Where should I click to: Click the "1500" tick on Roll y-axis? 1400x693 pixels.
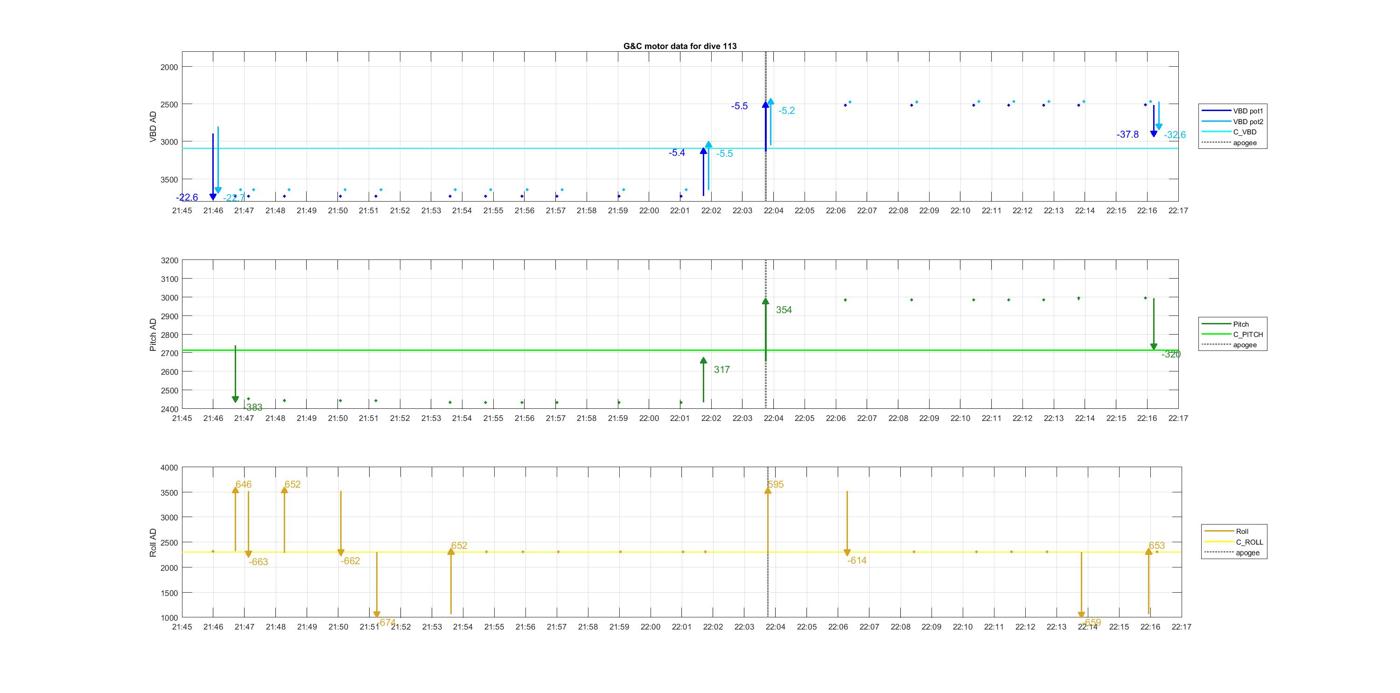tap(169, 593)
